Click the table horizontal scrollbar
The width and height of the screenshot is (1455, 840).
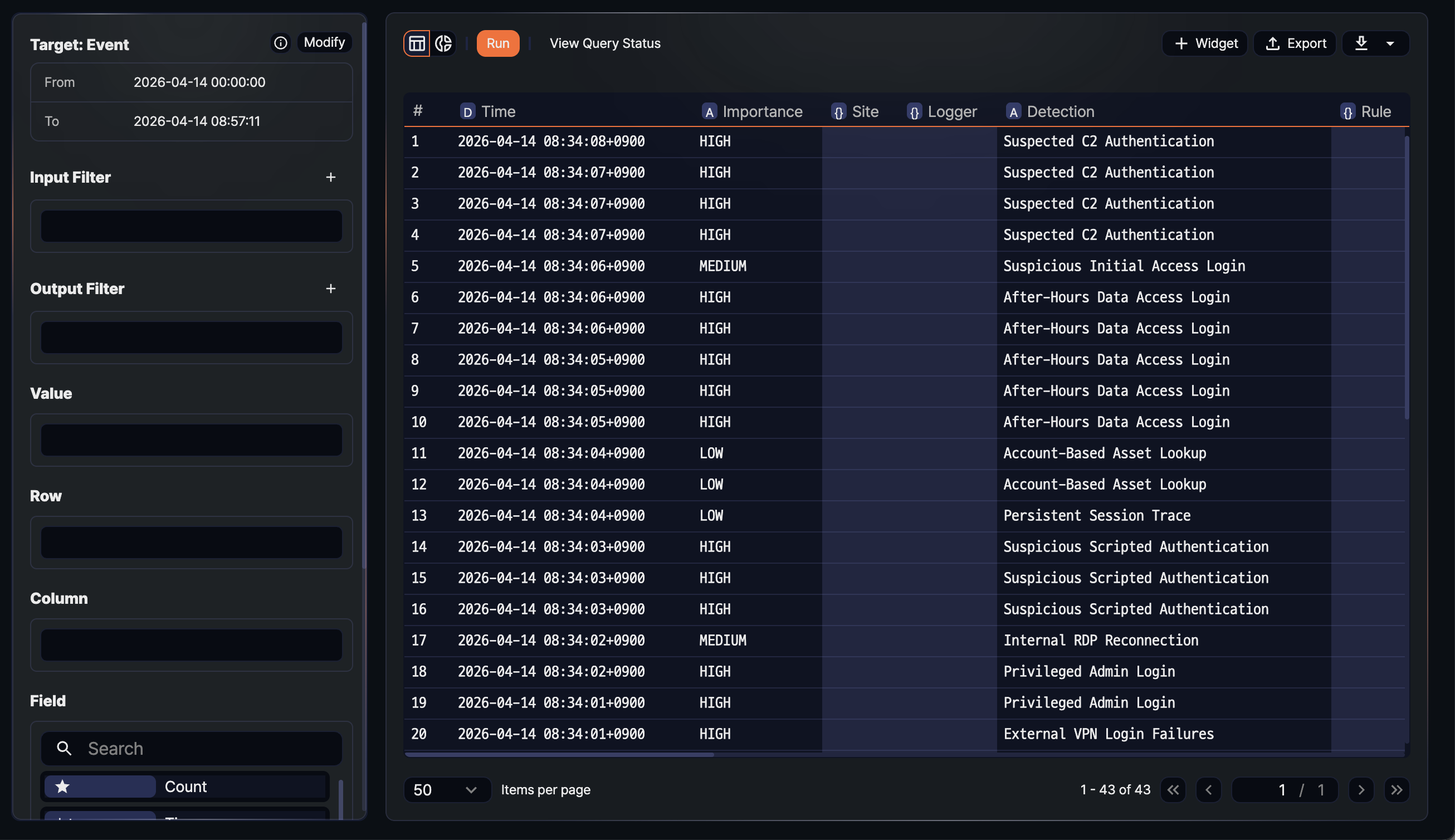[x=559, y=754]
